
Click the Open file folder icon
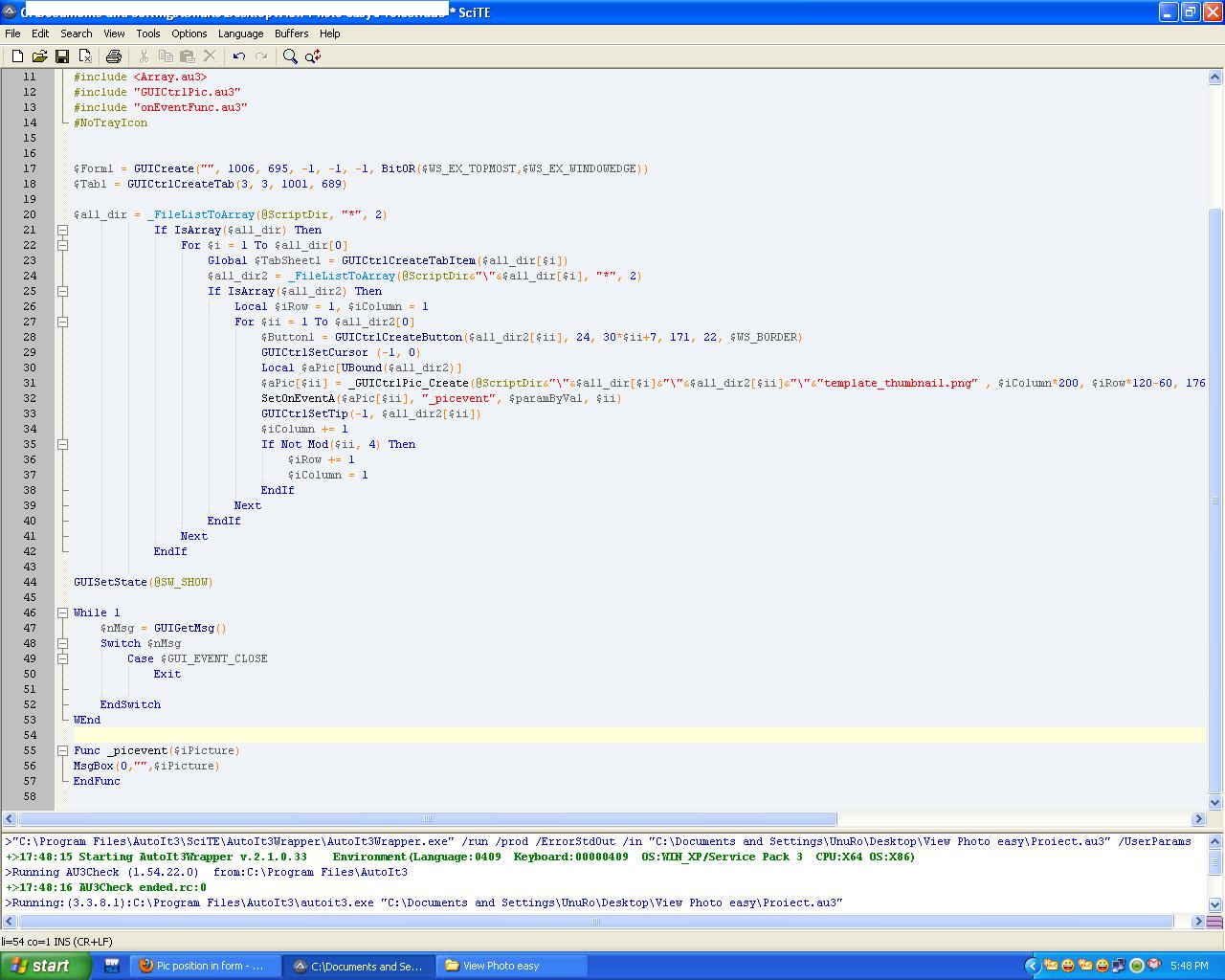click(x=39, y=56)
